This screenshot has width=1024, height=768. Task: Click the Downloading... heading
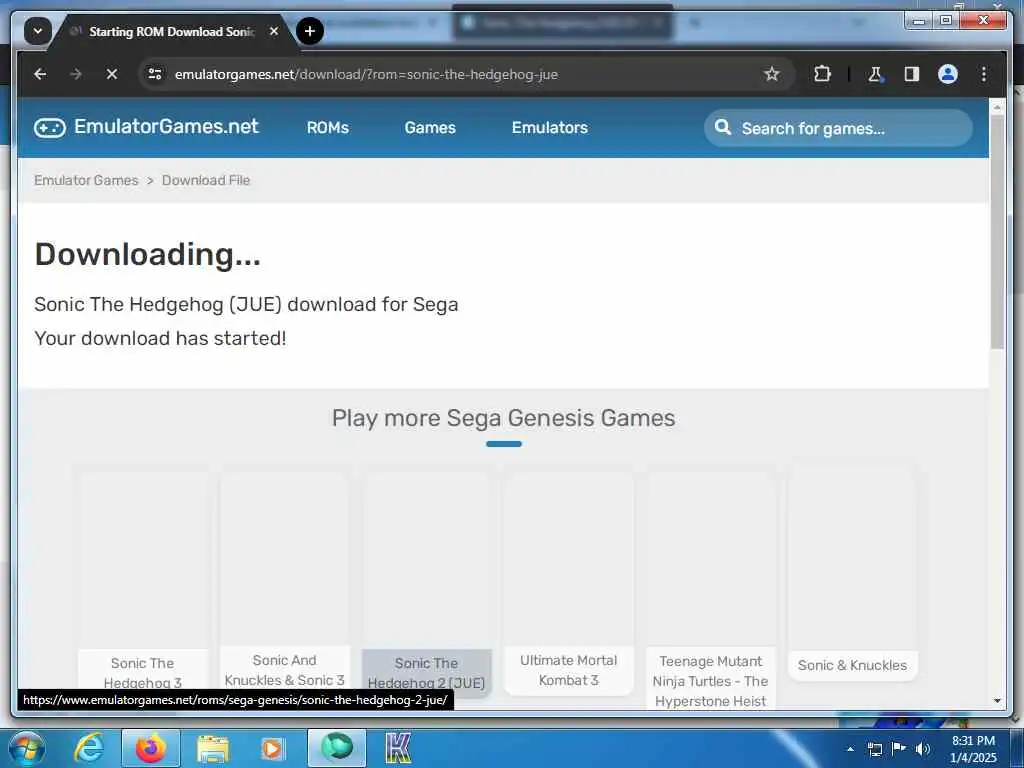(x=148, y=254)
